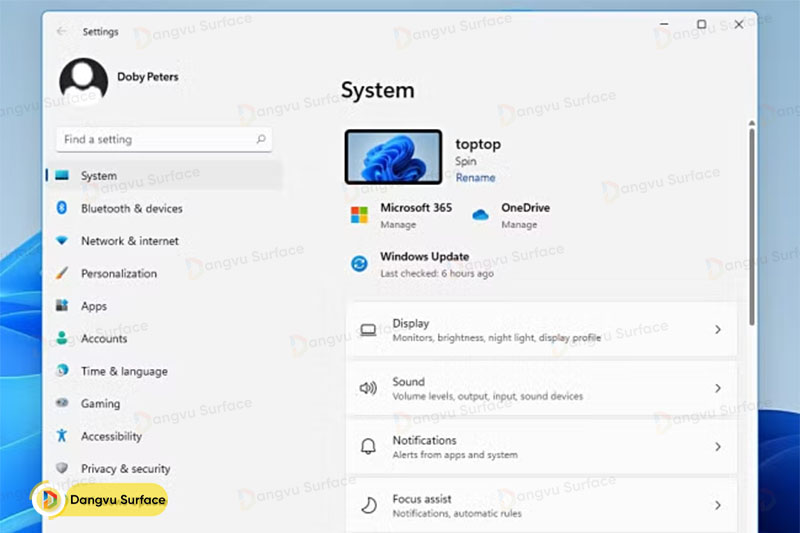
Task: Click the scrollbar up arrow at the top
Action: 752,123
